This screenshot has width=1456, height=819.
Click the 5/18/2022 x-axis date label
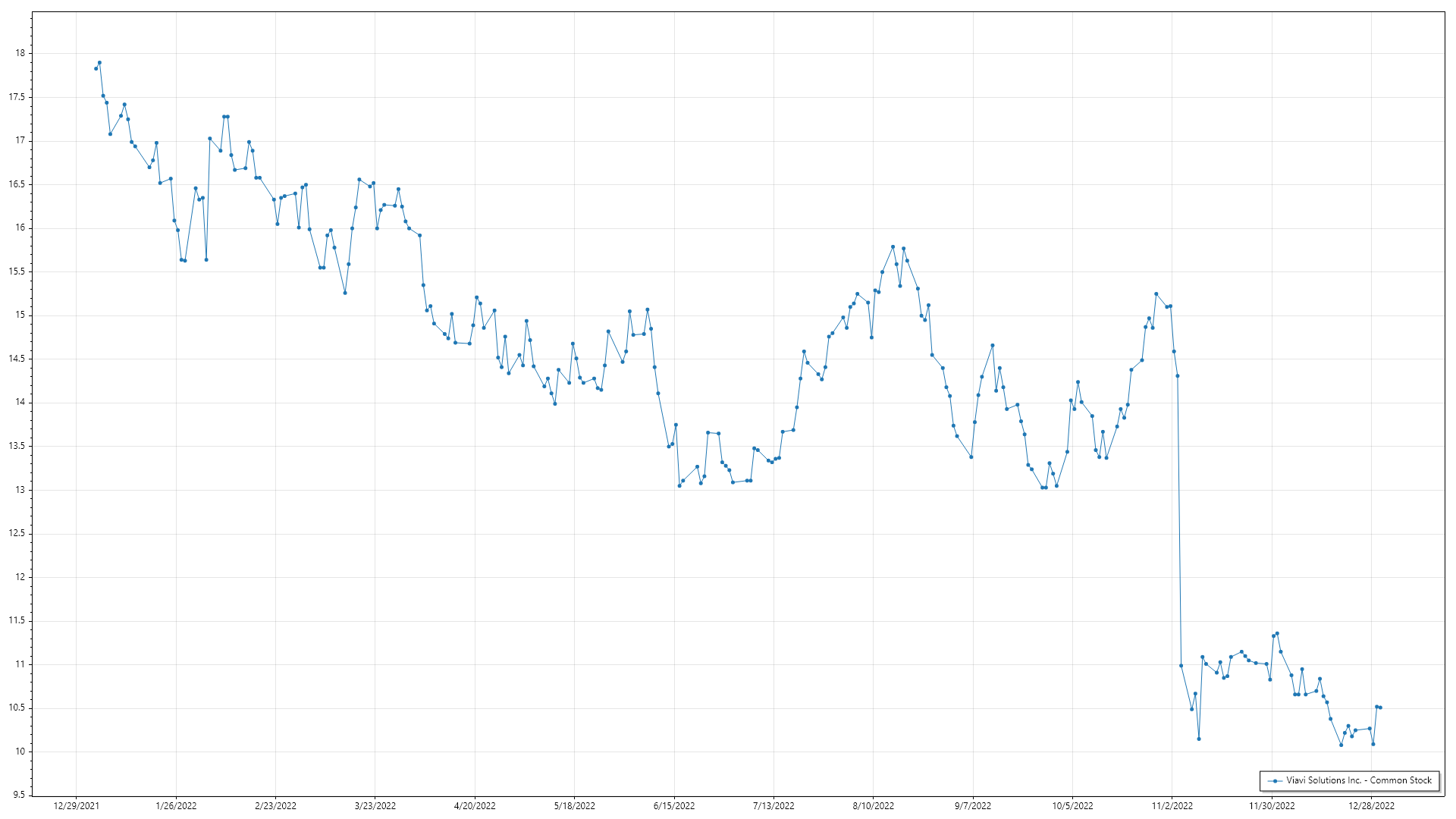coord(575,806)
